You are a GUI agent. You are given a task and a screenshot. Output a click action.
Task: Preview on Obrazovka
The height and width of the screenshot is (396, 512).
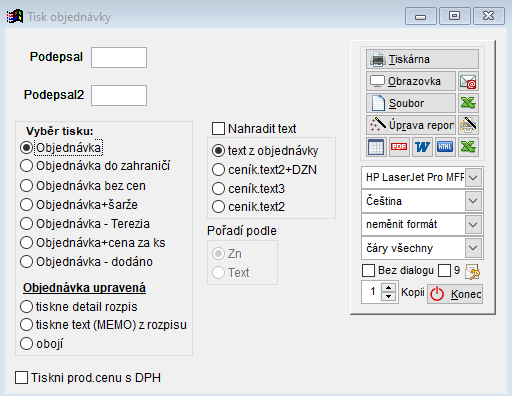click(411, 81)
